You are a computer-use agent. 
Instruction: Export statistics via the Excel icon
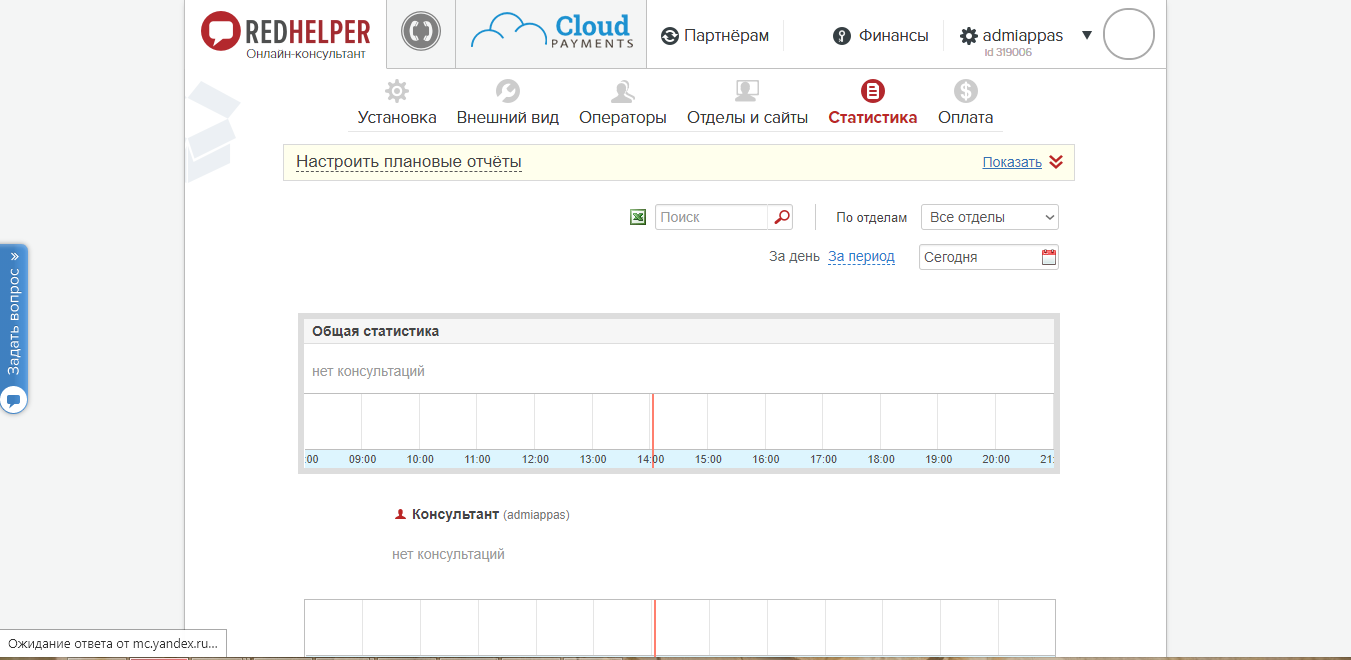tap(638, 216)
